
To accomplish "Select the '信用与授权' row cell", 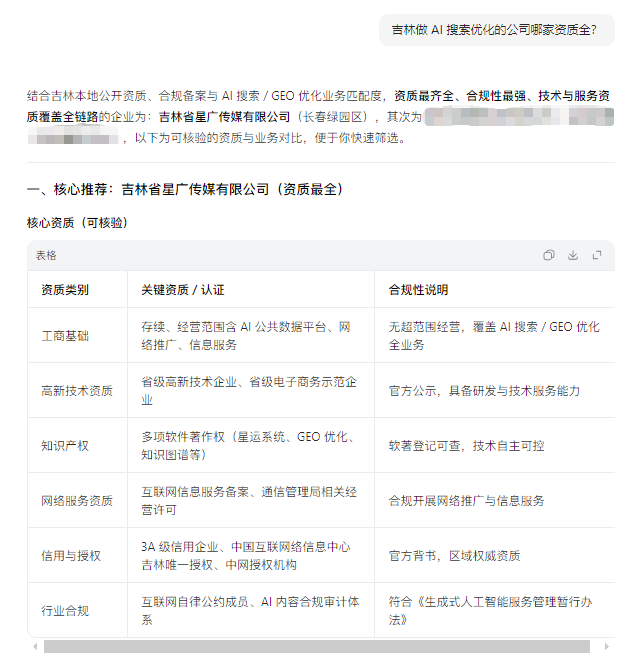I will coord(71,556).
